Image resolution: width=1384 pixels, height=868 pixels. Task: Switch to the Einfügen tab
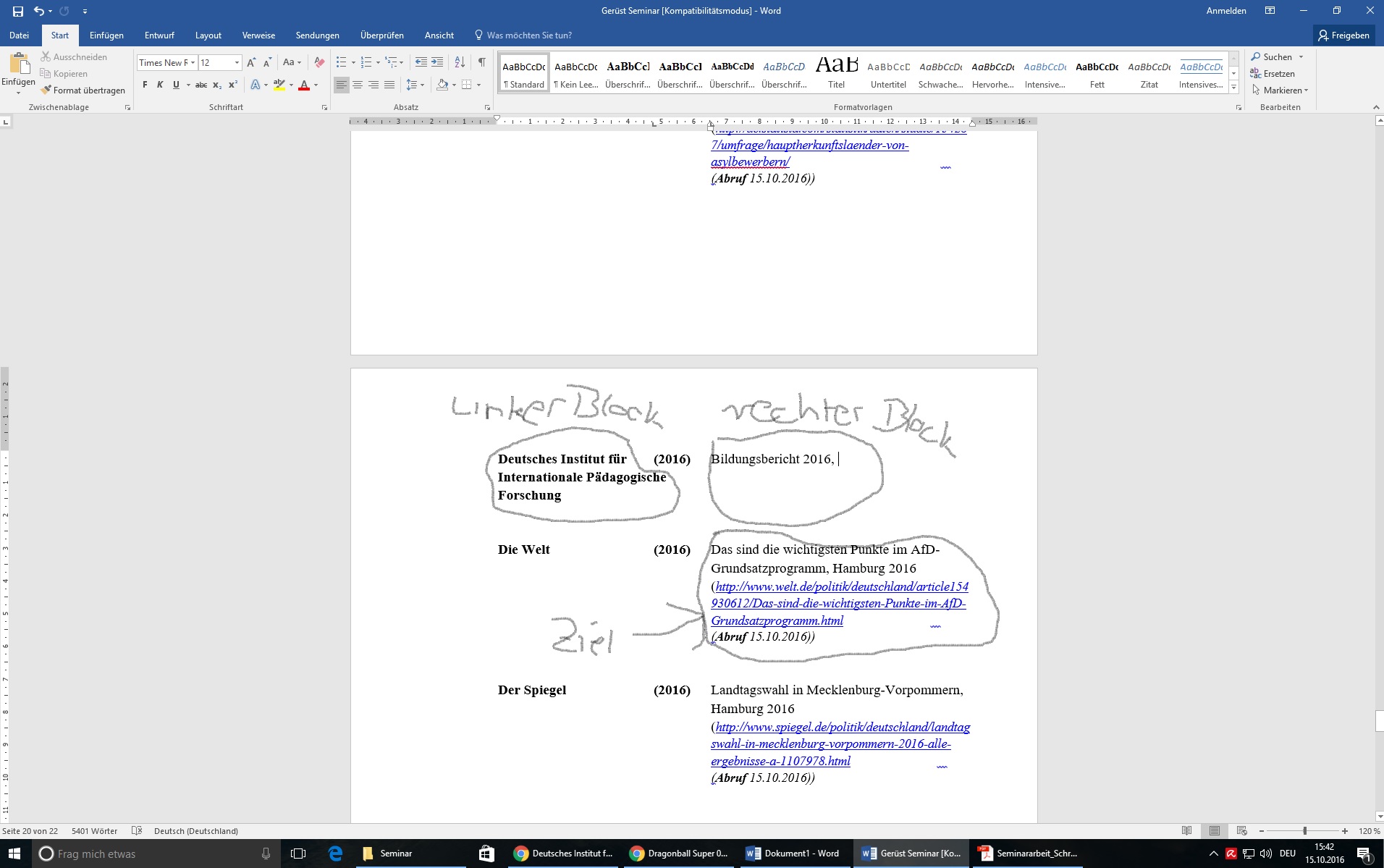point(106,35)
